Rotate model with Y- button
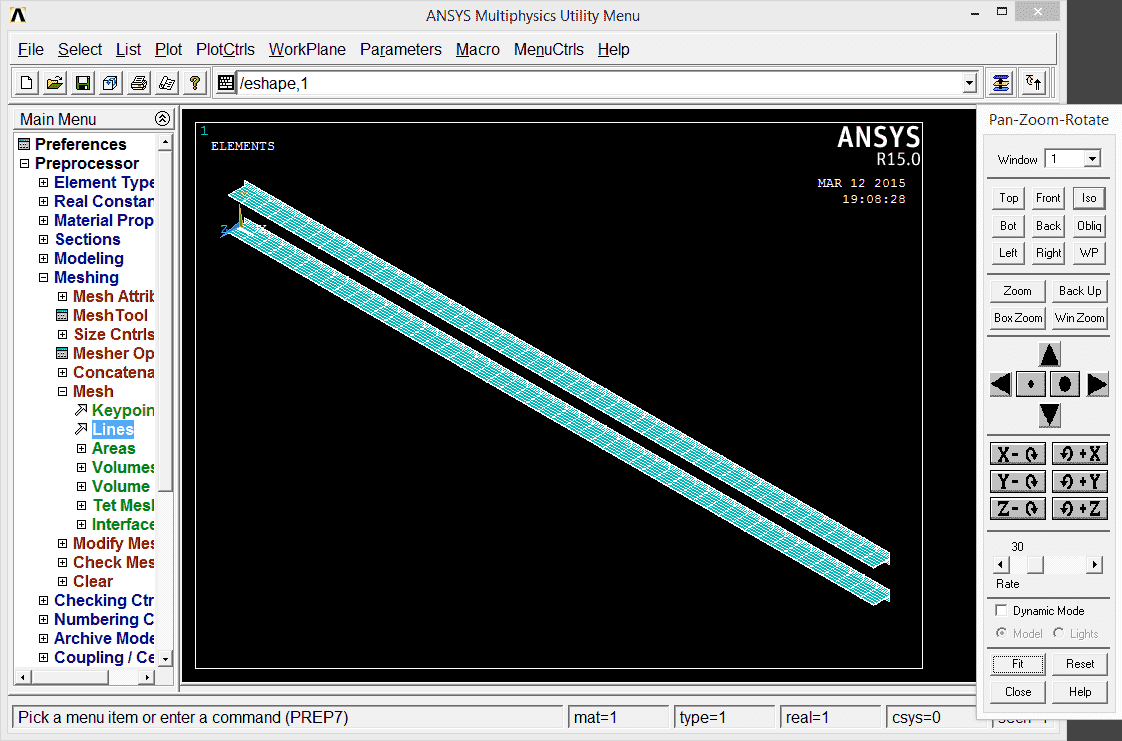This screenshot has height=741, width=1122. [1018, 481]
